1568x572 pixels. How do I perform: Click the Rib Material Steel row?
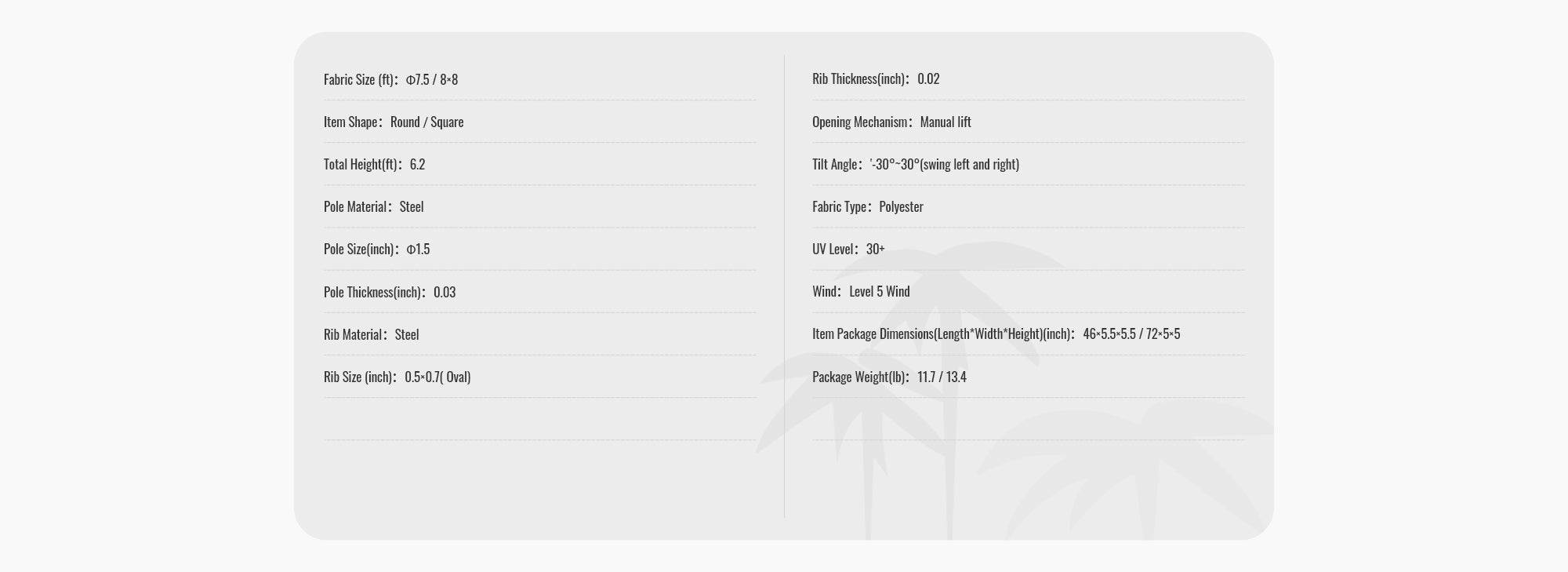[x=371, y=334]
